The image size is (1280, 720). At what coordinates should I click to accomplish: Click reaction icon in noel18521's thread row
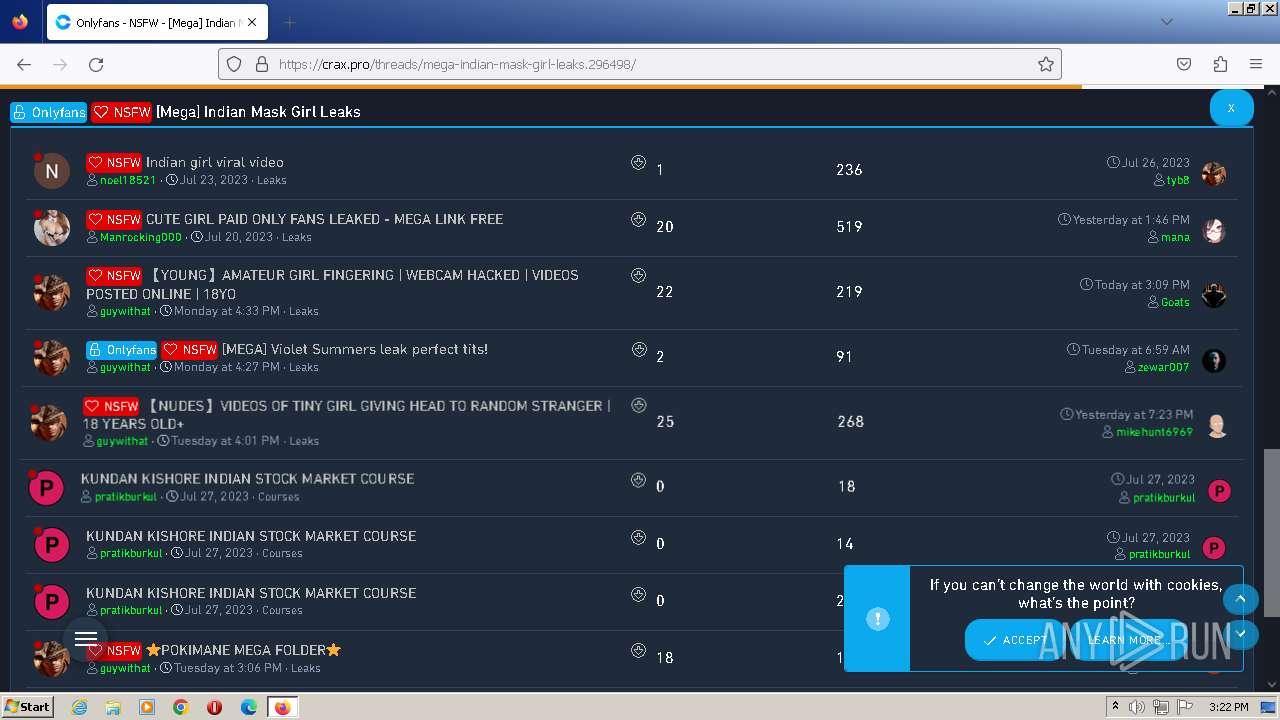(x=638, y=162)
